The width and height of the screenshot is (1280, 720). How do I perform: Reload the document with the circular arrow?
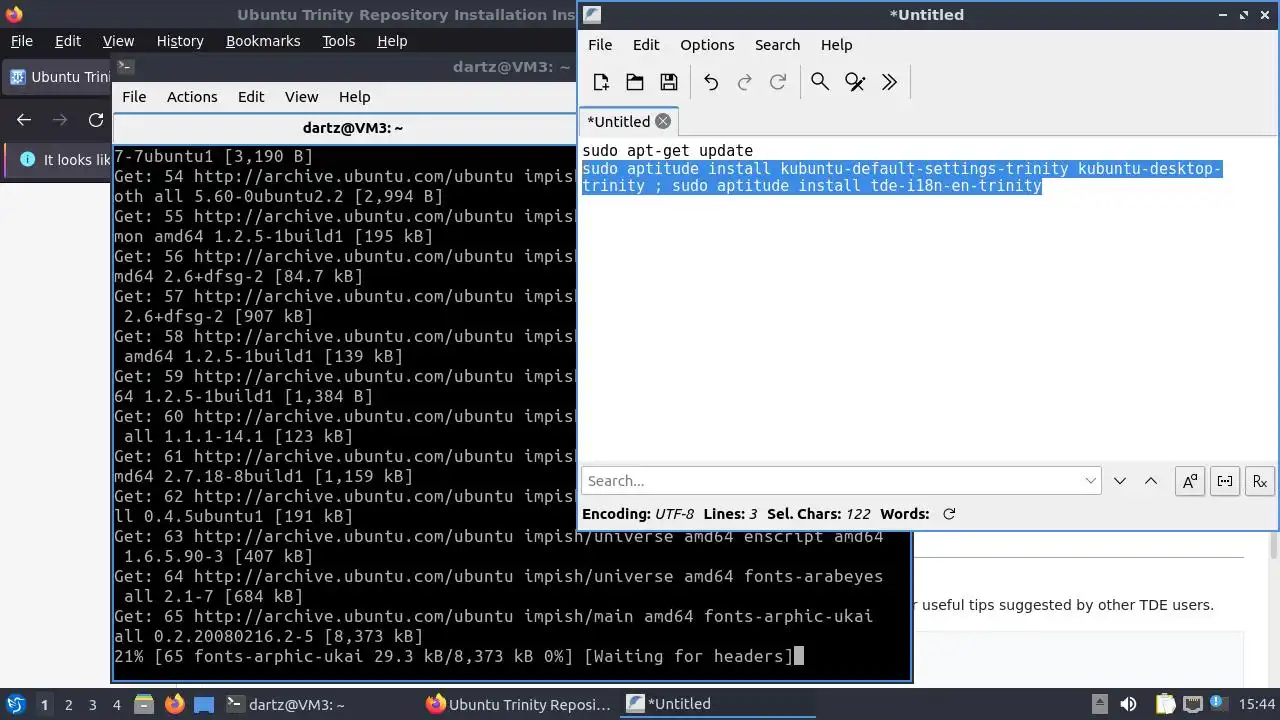pyautogui.click(x=778, y=82)
